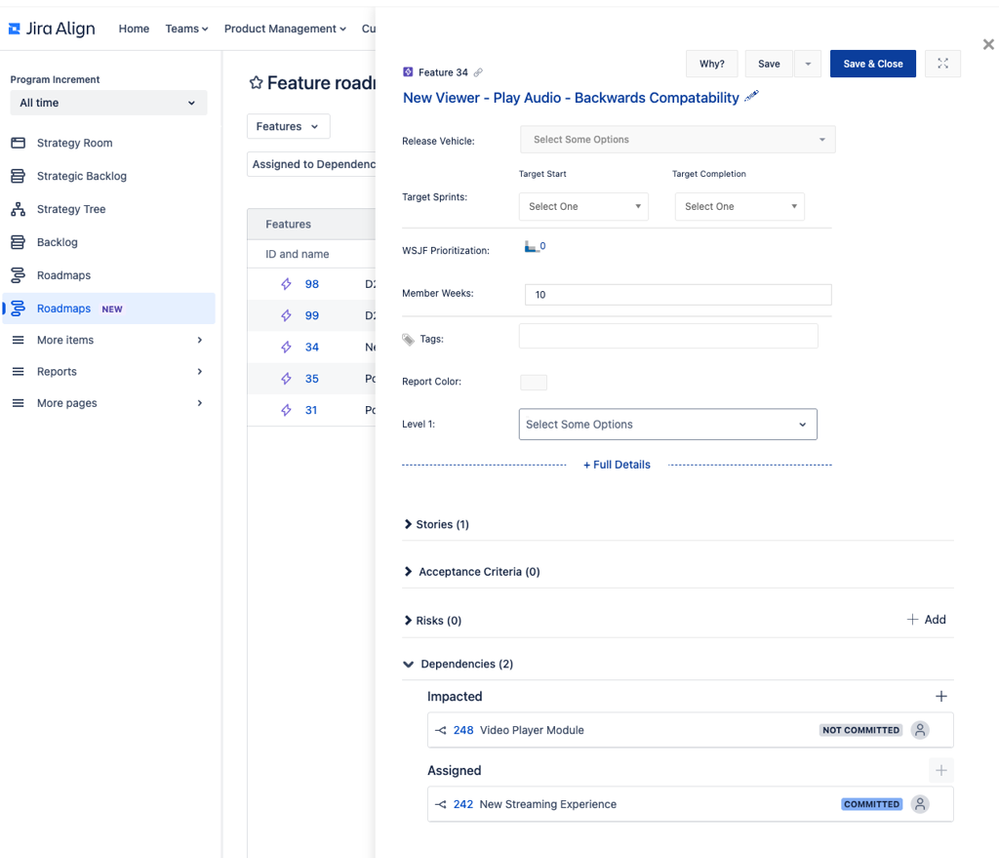This screenshot has width=999, height=858.
Task: Click the Why? button
Action: (x=712, y=64)
